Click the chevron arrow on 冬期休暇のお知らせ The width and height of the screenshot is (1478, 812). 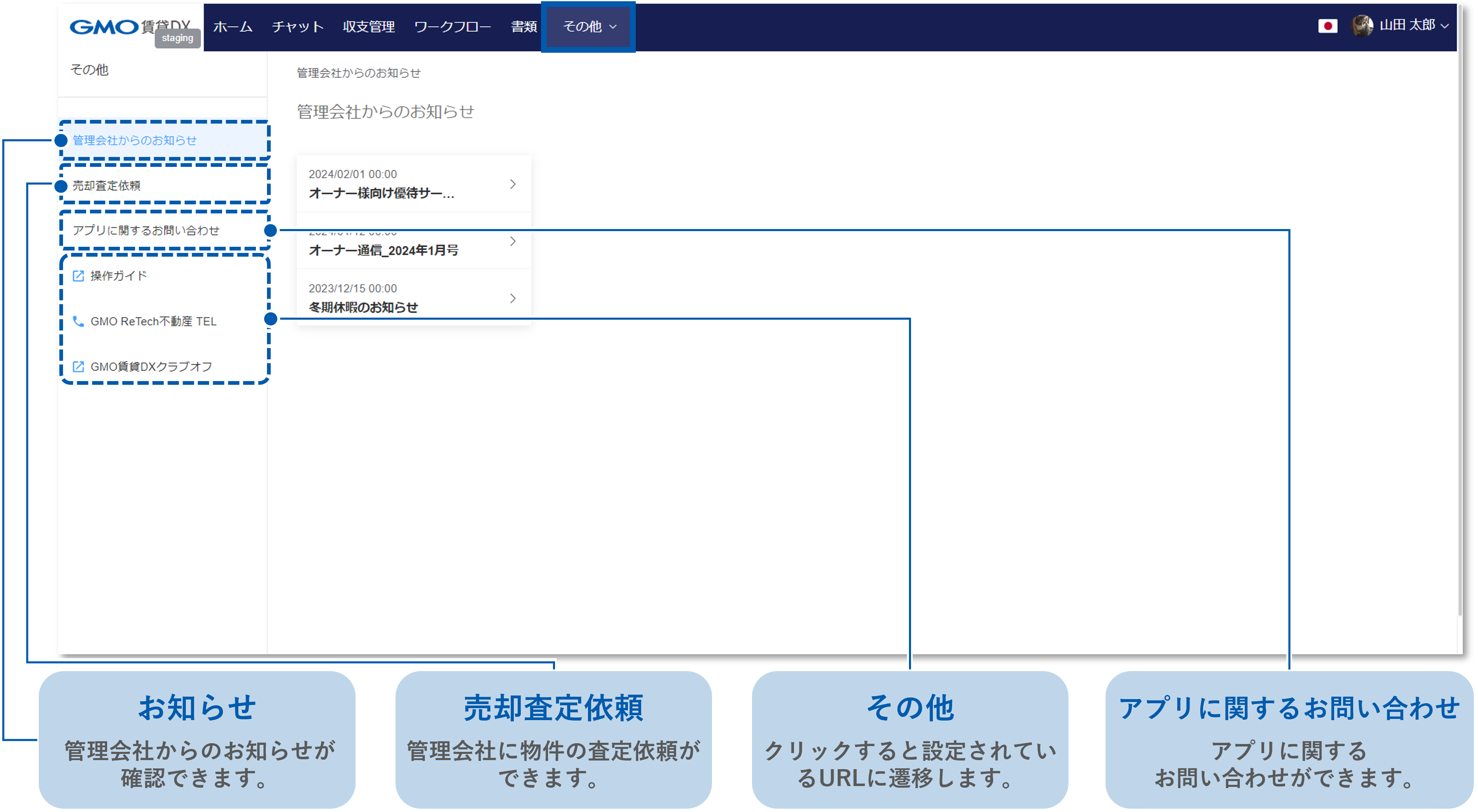(x=512, y=298)
